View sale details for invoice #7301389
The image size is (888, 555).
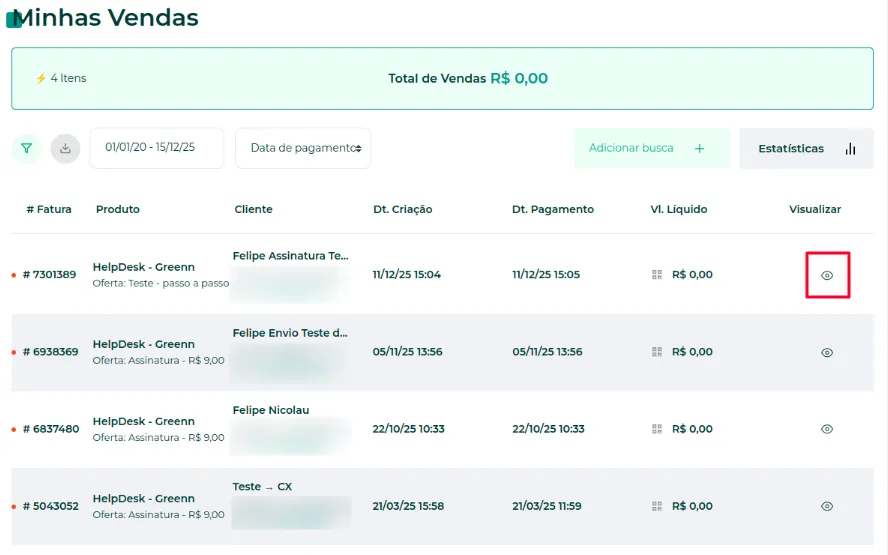click(x=827, y=275)
